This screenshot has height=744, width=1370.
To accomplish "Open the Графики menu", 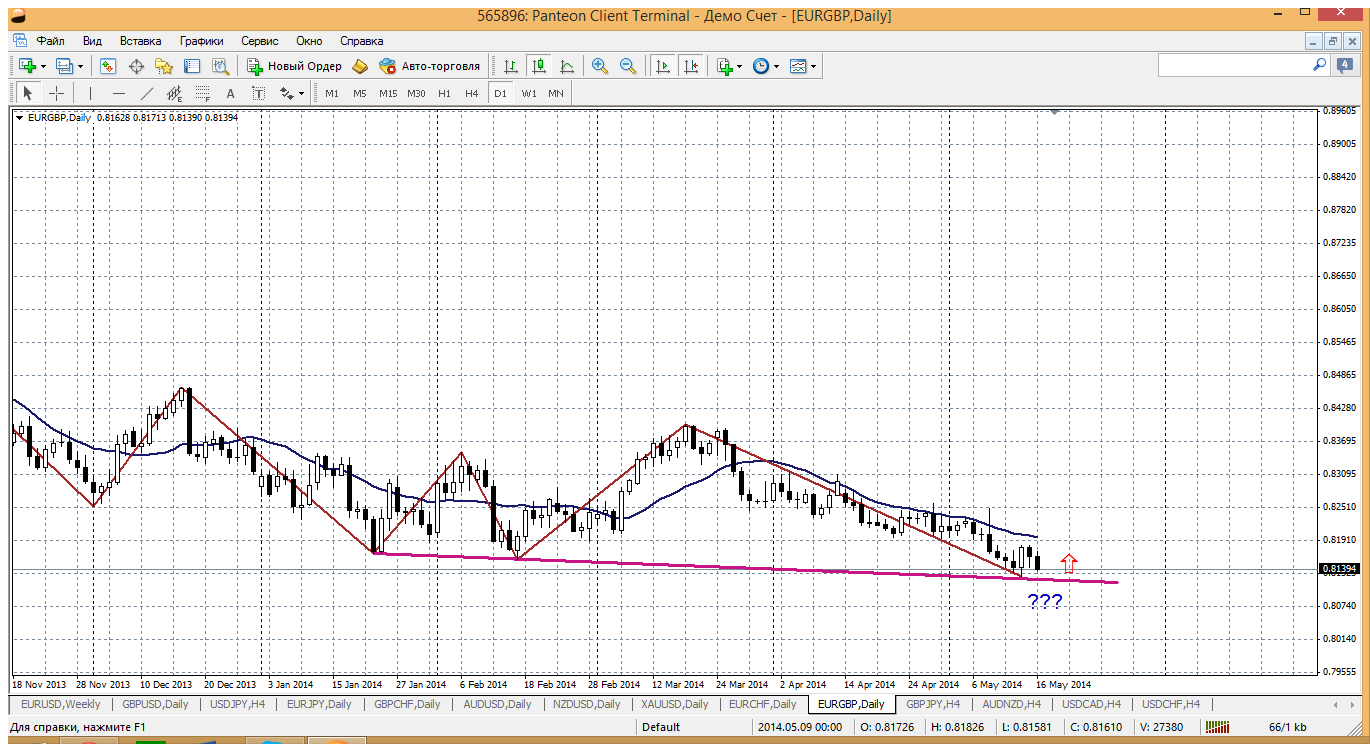I will 201,41.
